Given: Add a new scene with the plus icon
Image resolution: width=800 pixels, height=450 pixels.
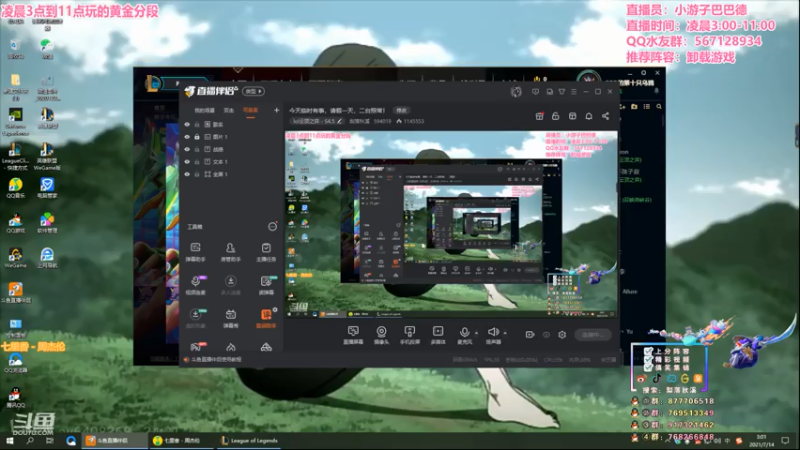Looking at the screenshot, I should [277, 110].
